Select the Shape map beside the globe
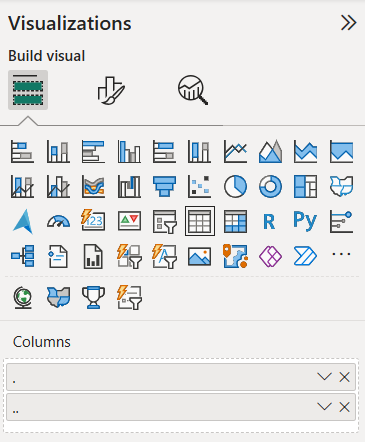 point(58,298)
